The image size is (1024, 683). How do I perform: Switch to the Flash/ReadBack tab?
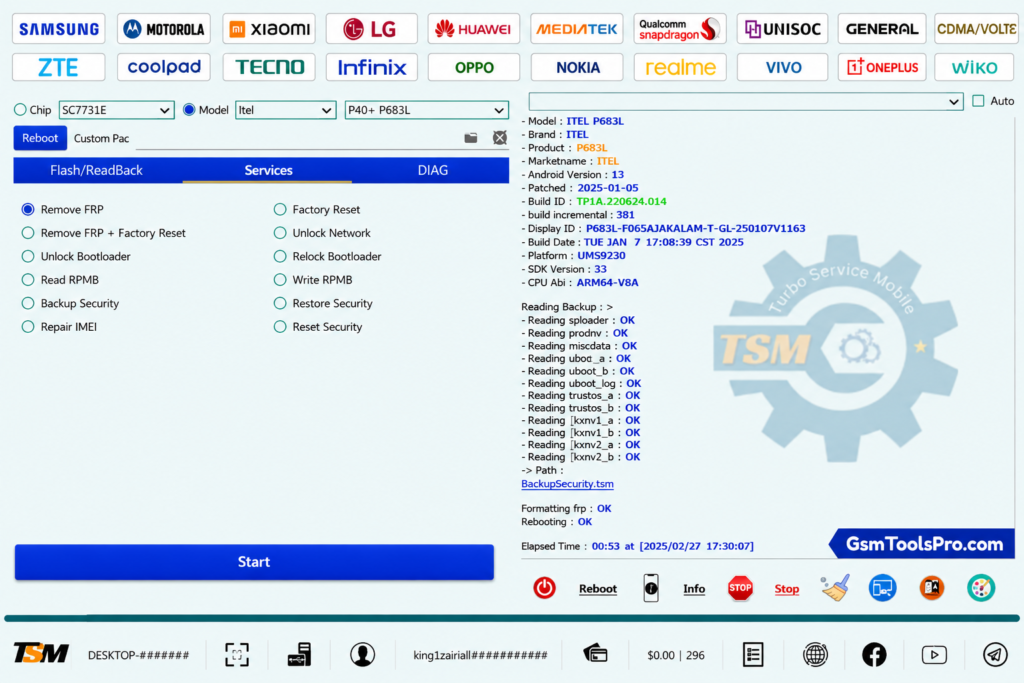point(97,170)
